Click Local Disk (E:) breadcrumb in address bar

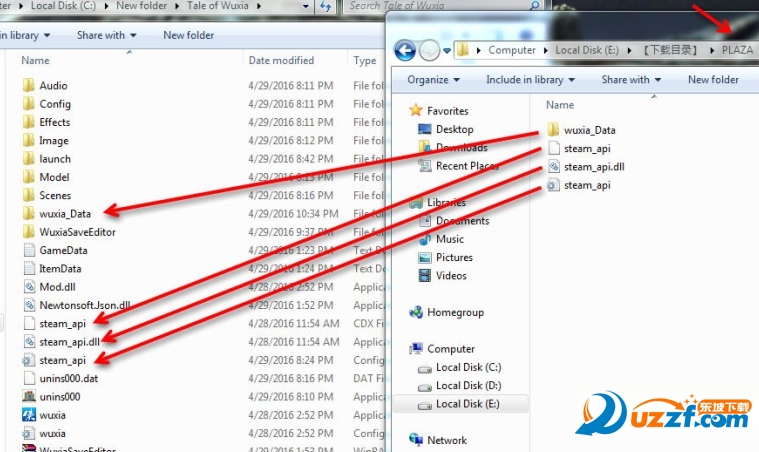point(587,50)
